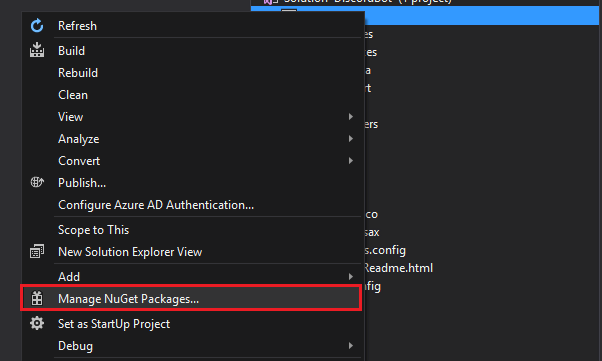Expand the Convert submenu arrow

[351, 161]
